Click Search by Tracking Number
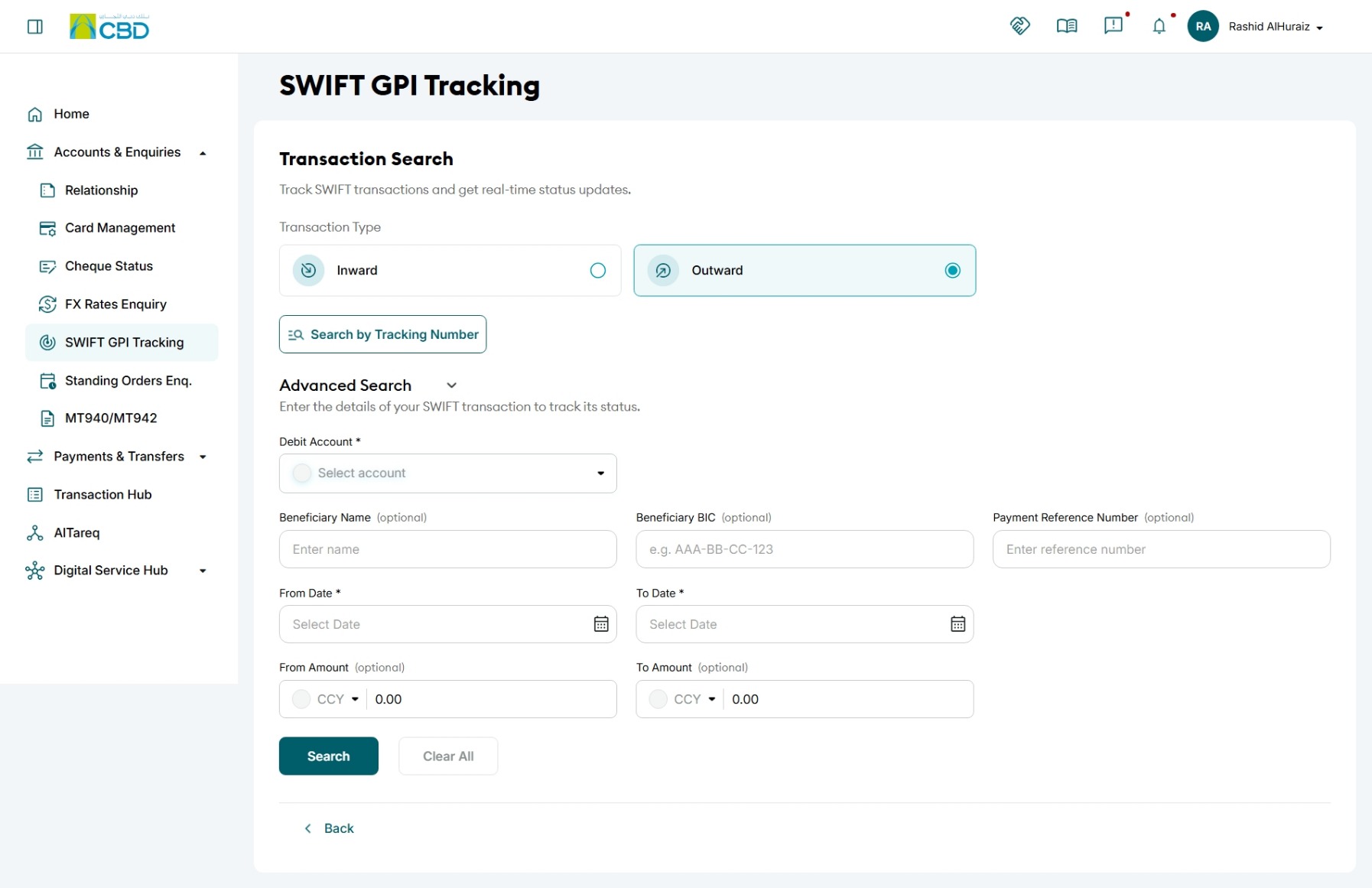Screen dimensions: 1372x888 [x=382, y=334]
